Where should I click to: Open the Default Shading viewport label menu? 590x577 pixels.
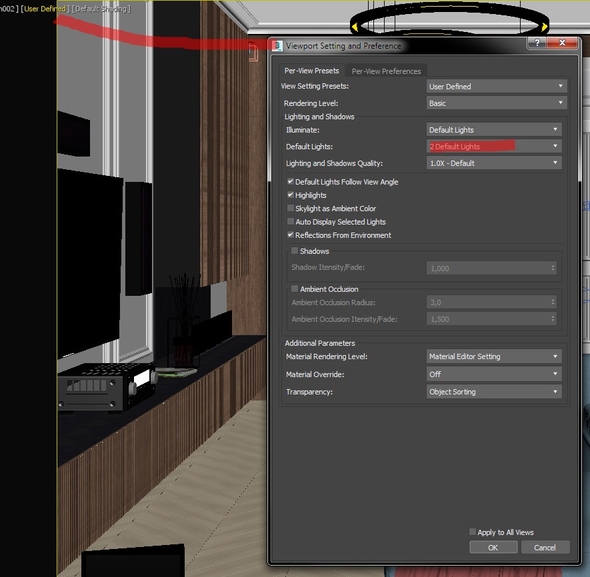click(101, 9)
